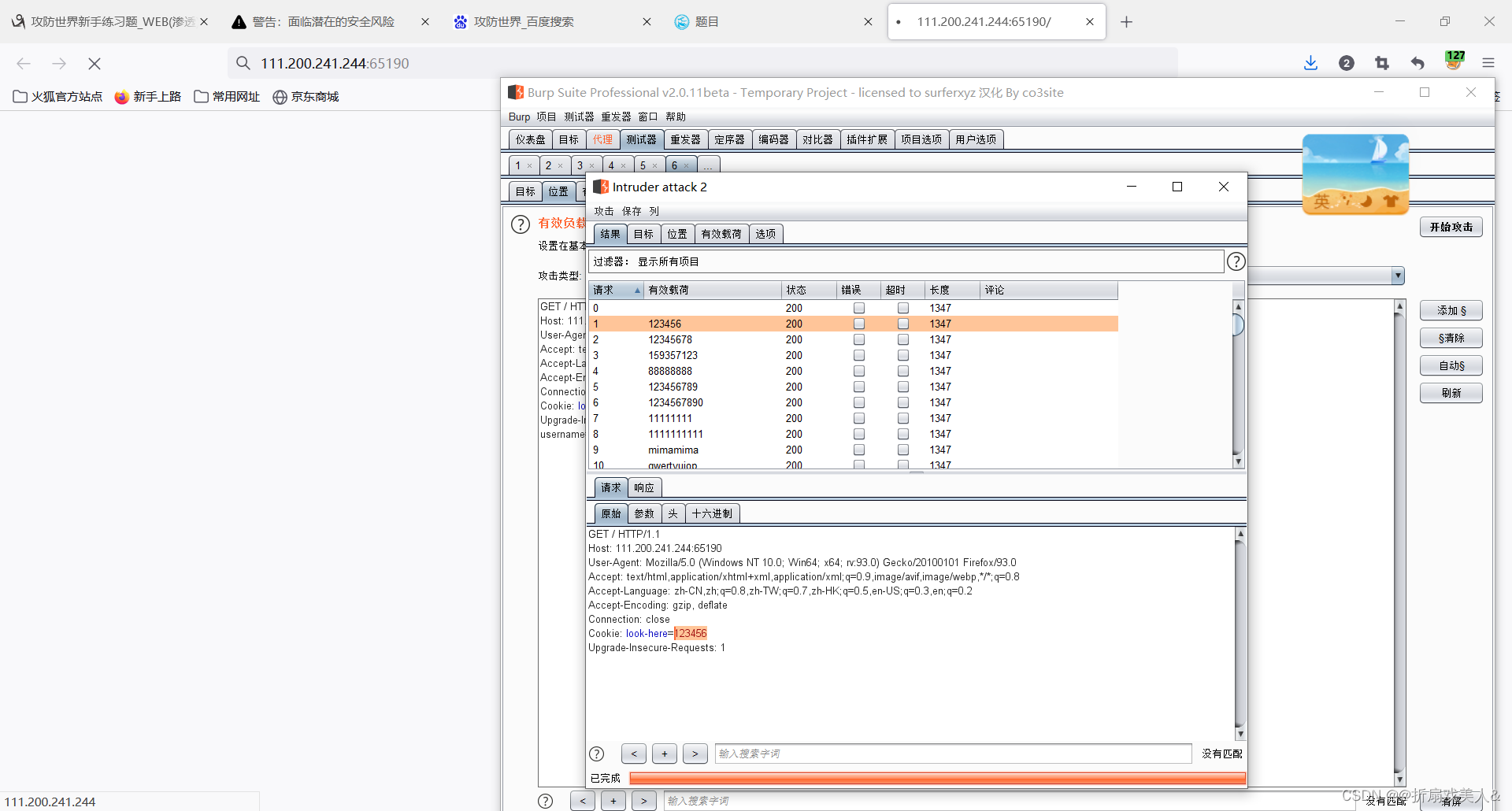Viewport: 1512px width, 811px height.
Task: Open the 有效载荷 tab in attack window
Action: pyautogui.click(x=721, y=234)
